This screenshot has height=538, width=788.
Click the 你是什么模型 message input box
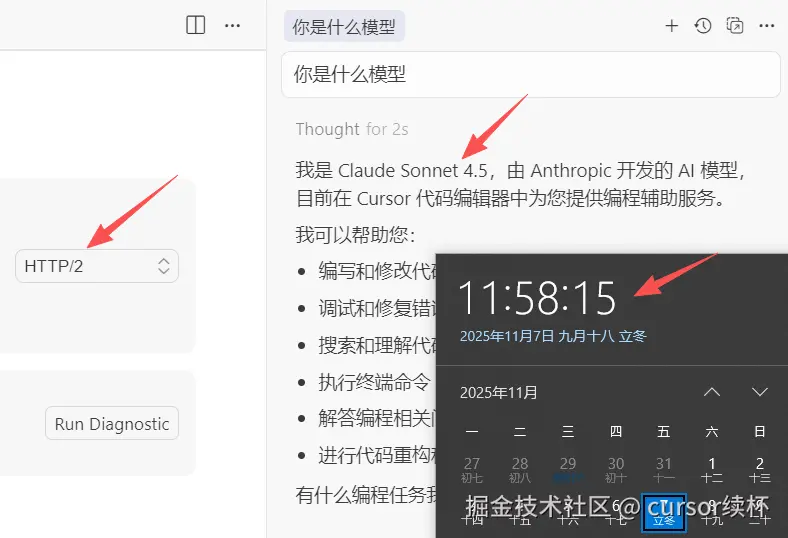pyautogui.click(x=531, y=74)
